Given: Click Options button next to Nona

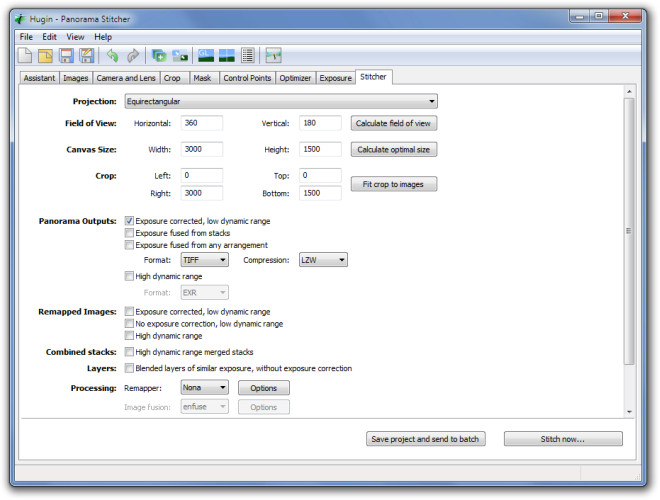Looking at the screenshot, I should [x=263, y=388].
